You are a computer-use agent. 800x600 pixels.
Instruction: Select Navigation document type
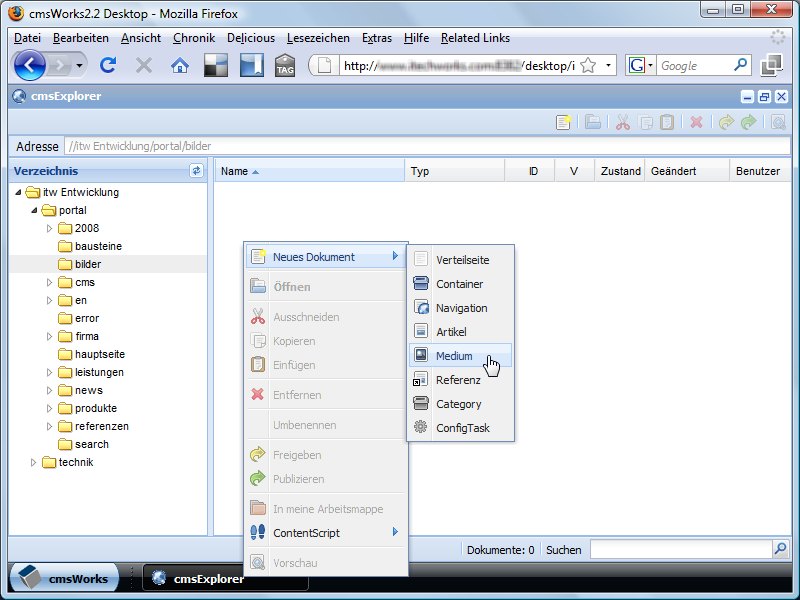pos(460,308)
